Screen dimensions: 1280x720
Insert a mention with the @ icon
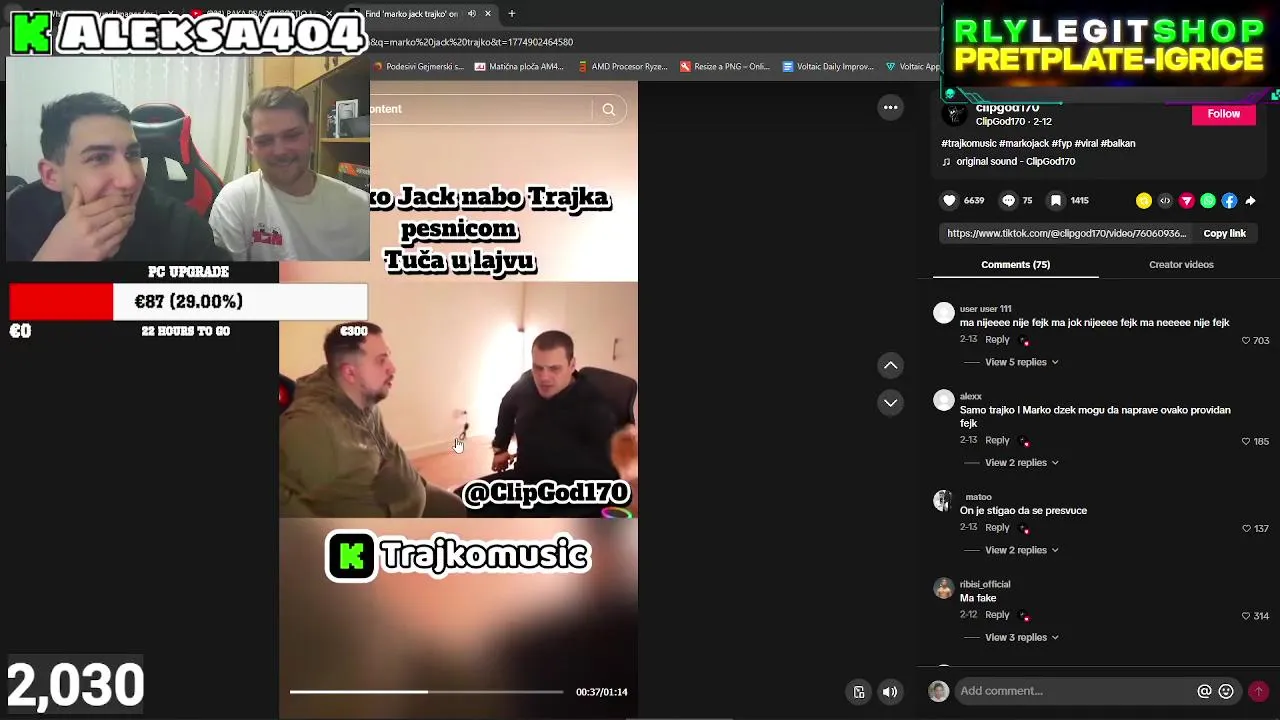click(x=1204, y=691)
